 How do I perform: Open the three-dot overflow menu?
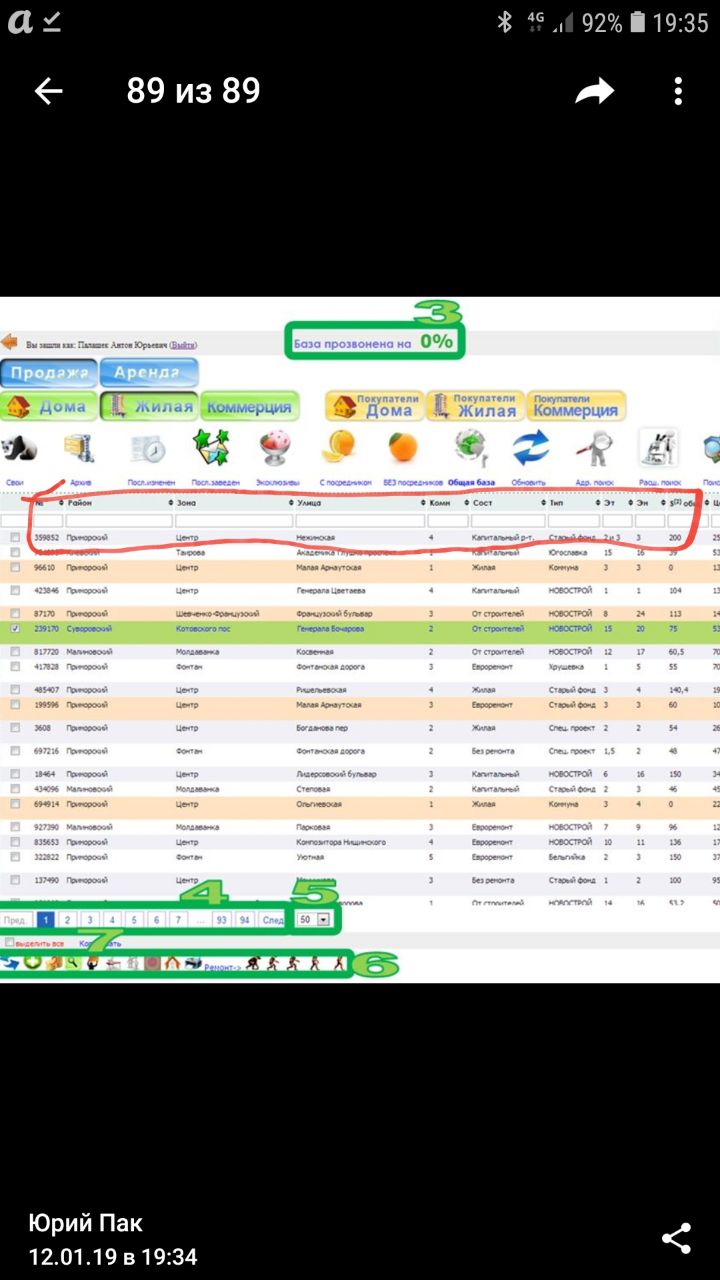678,92
